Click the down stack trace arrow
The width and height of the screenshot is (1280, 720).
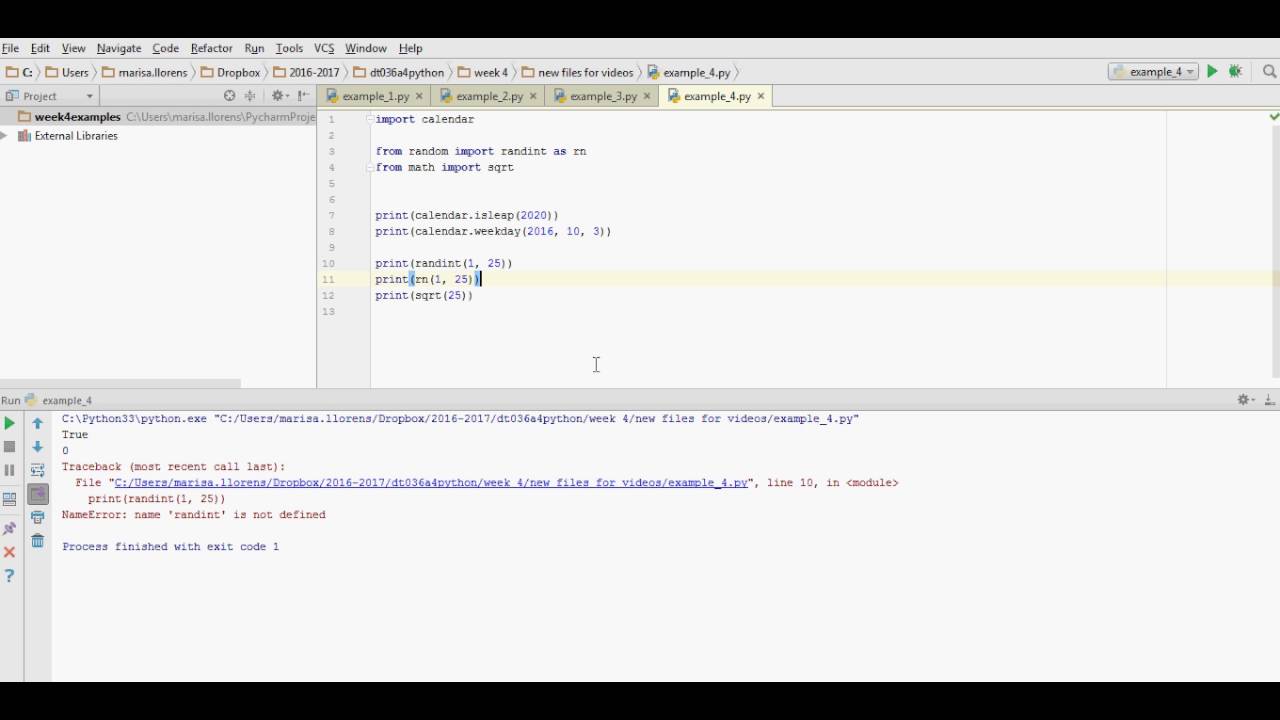click(38, 447)
